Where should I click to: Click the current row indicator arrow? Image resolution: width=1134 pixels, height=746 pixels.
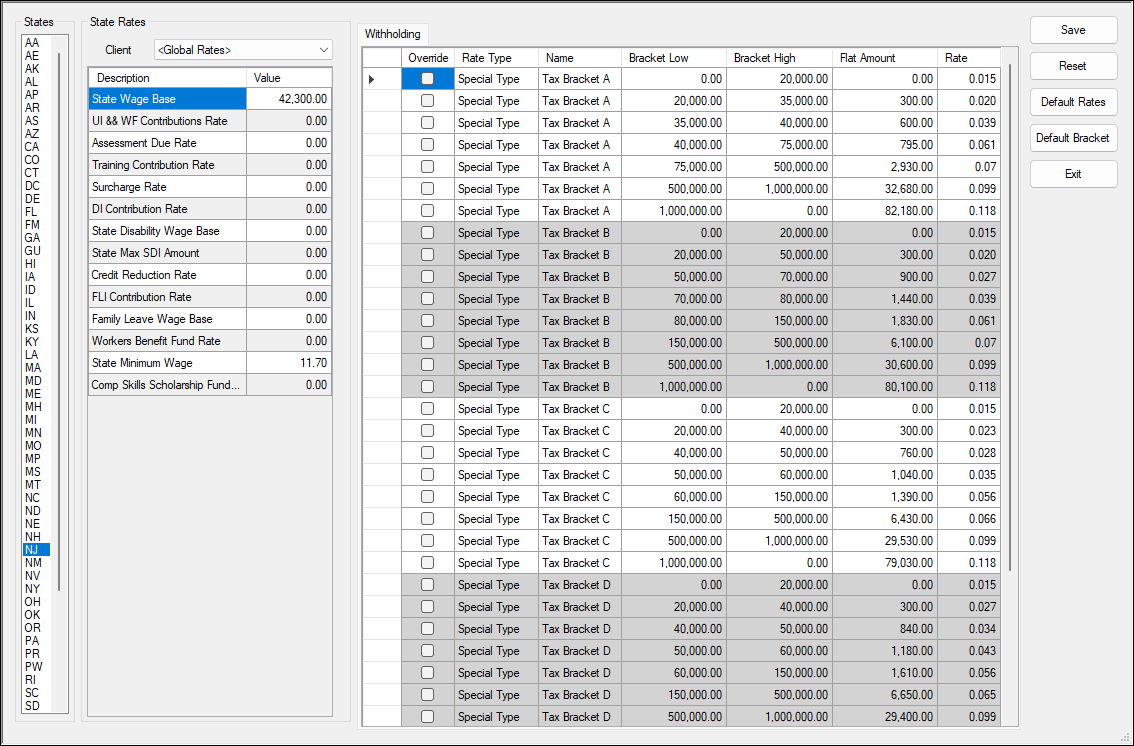tap(372, 79)
